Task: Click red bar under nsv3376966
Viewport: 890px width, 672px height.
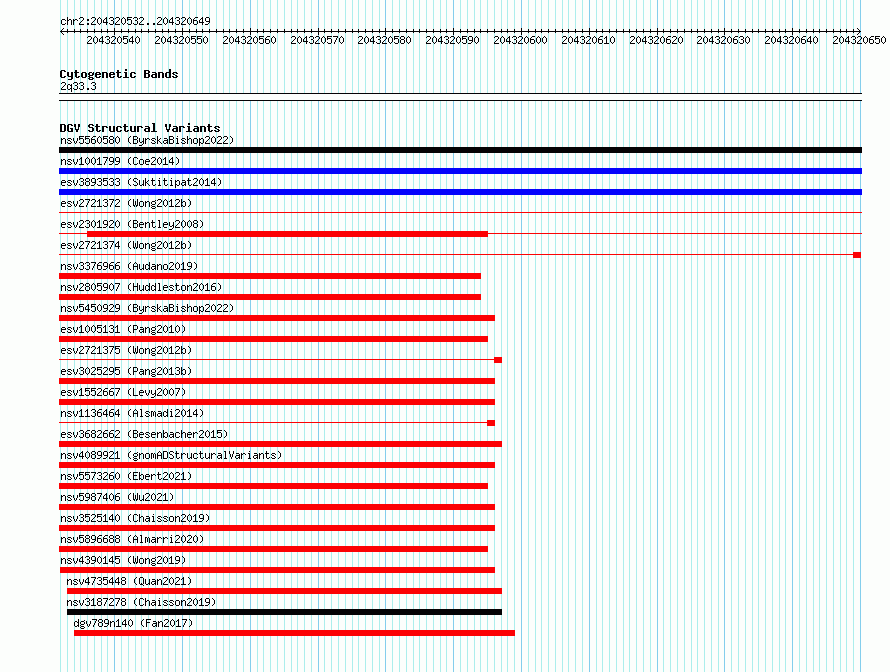Action: [270, 276]
